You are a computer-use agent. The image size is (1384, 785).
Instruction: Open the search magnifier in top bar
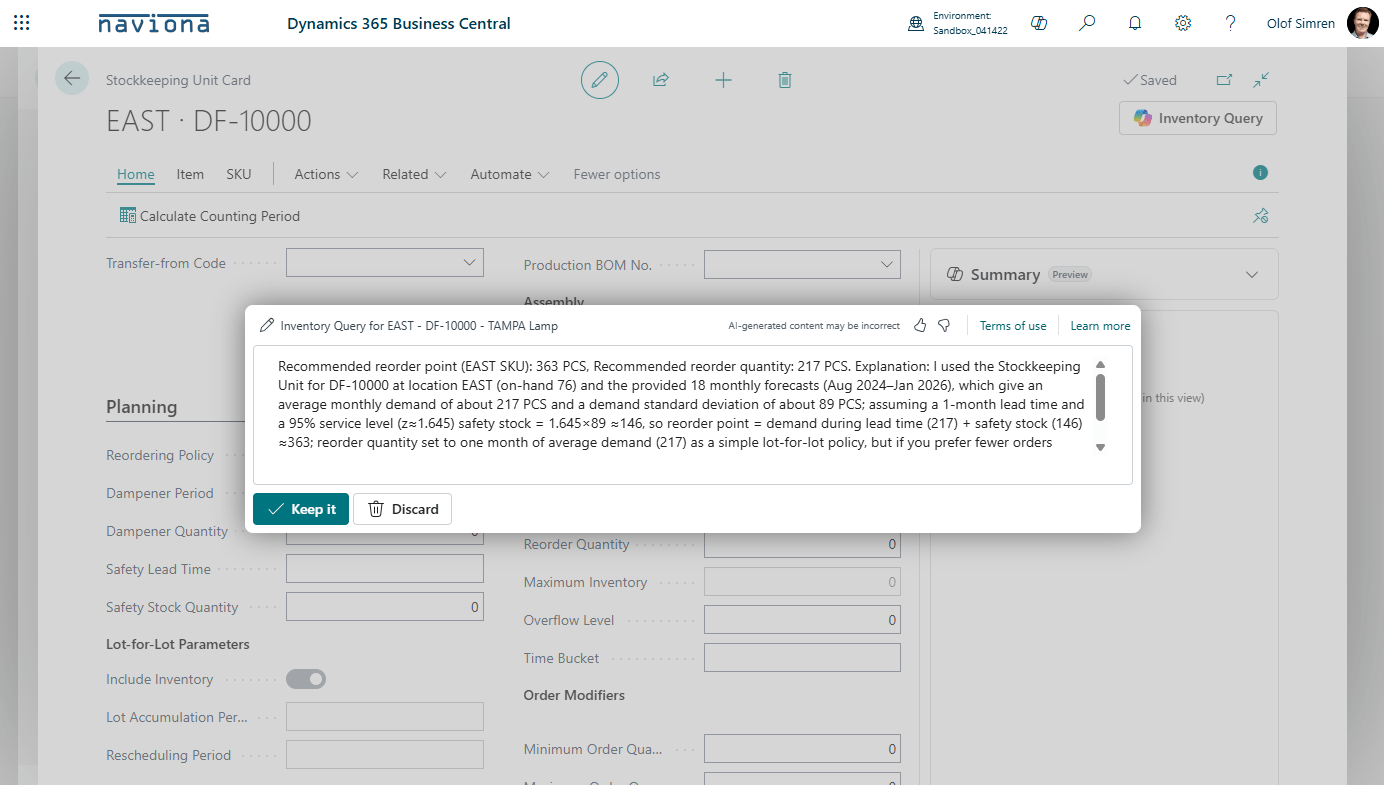tap(1087, 23)
